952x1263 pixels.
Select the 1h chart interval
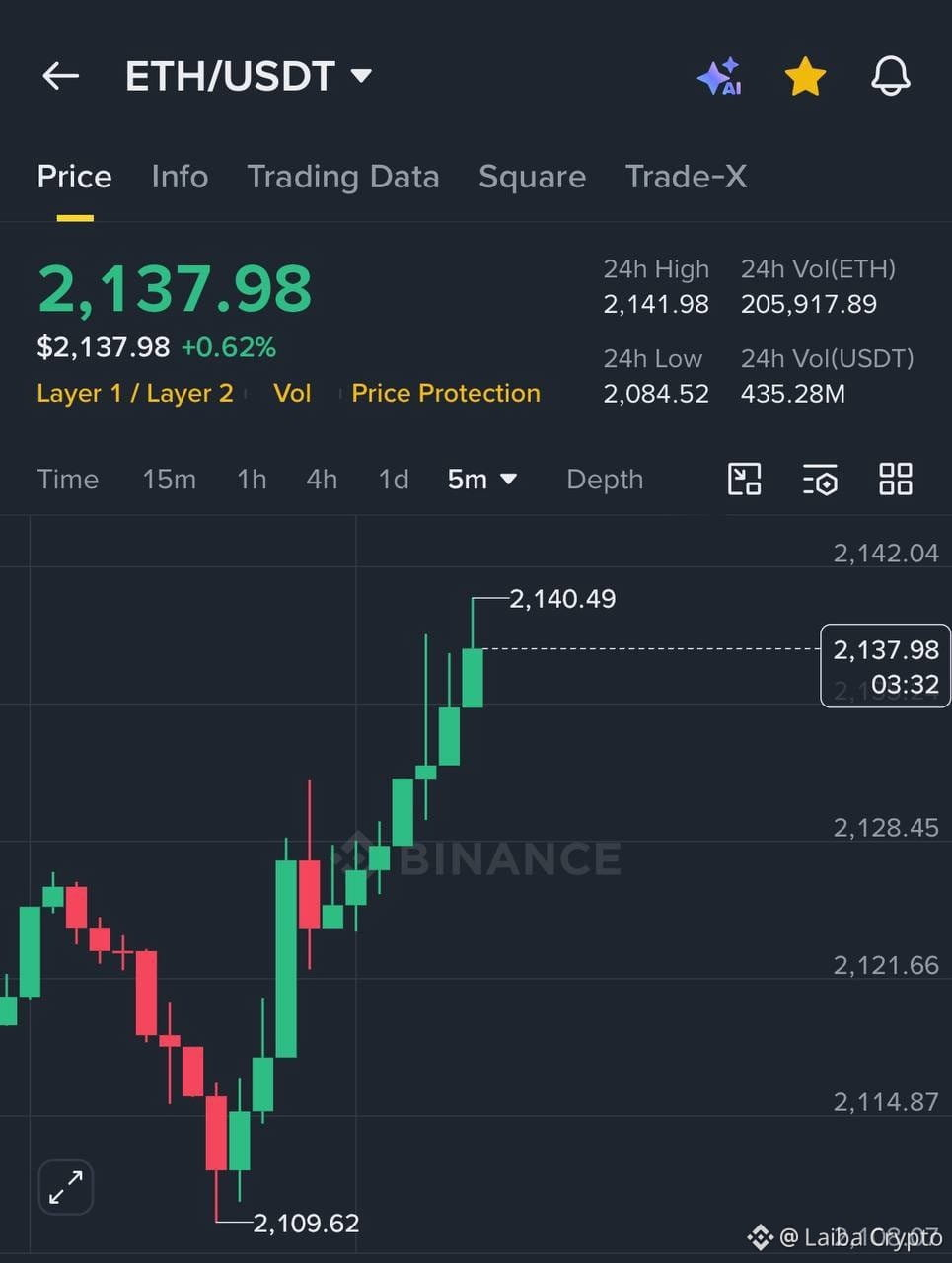point(252,480)
